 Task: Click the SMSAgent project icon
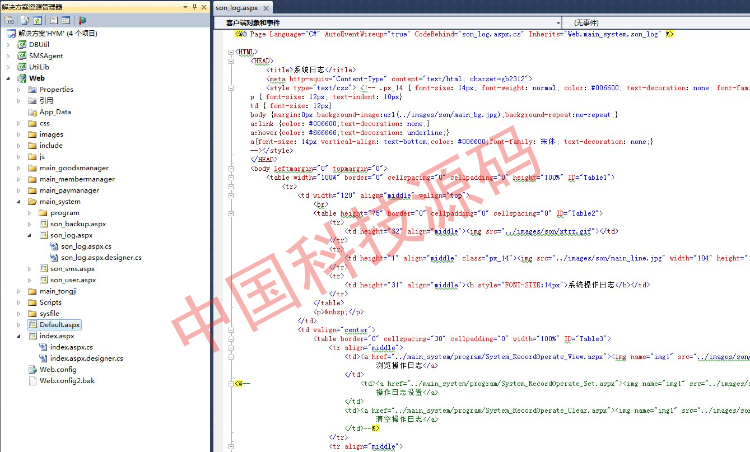22,56
